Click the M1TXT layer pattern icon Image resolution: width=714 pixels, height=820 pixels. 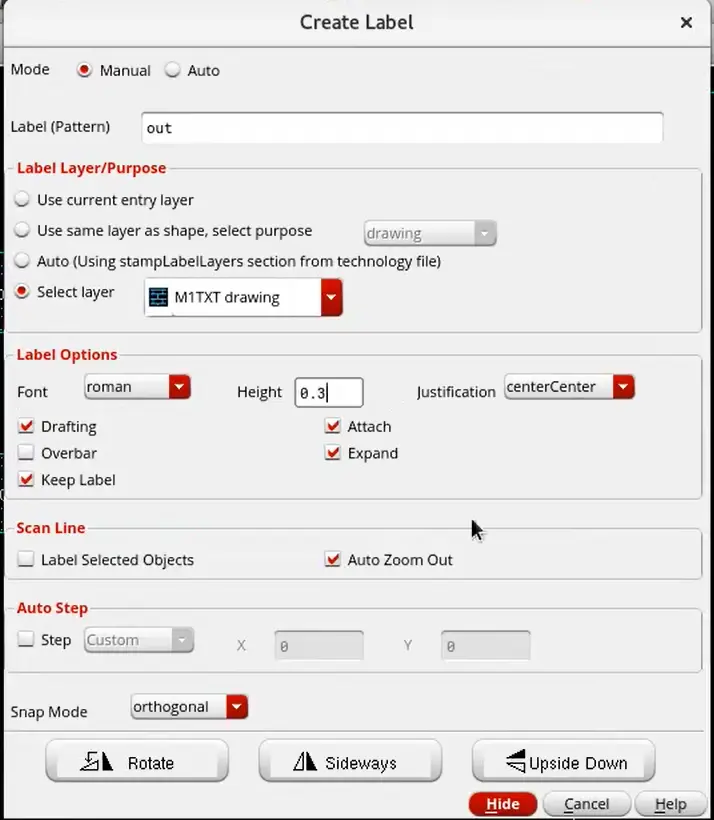pos(158,297)
